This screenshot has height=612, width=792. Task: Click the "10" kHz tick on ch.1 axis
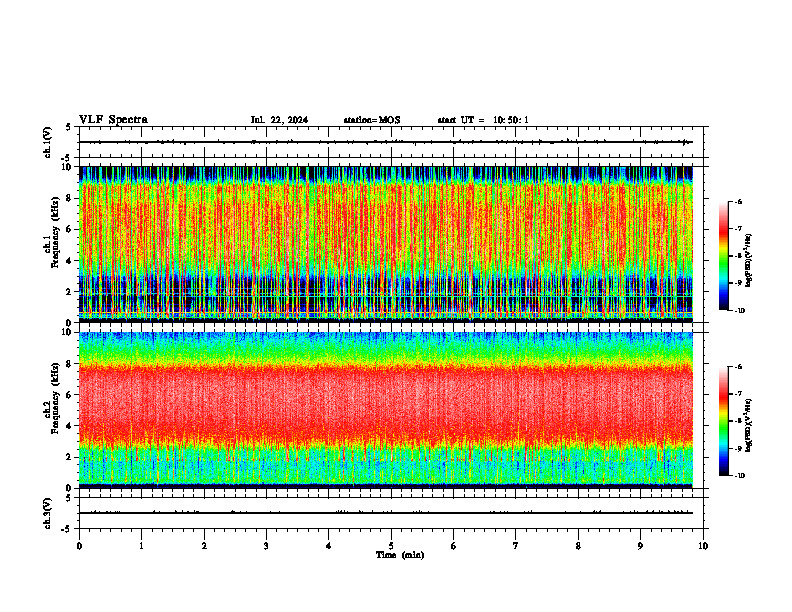(68, 167)
